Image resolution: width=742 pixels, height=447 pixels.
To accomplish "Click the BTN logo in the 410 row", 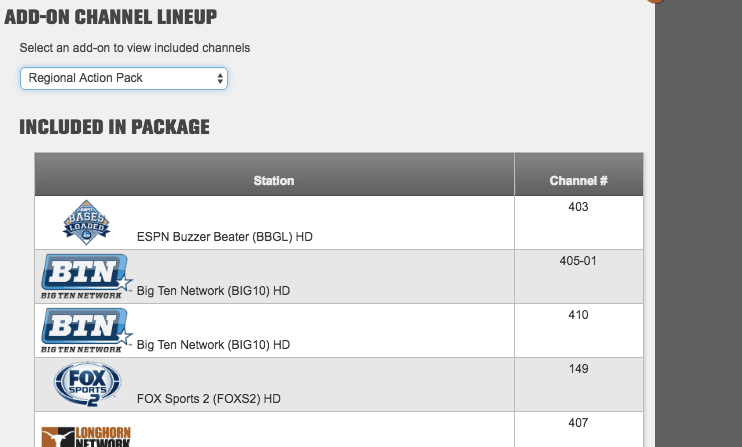I will [x=87, y=331].
